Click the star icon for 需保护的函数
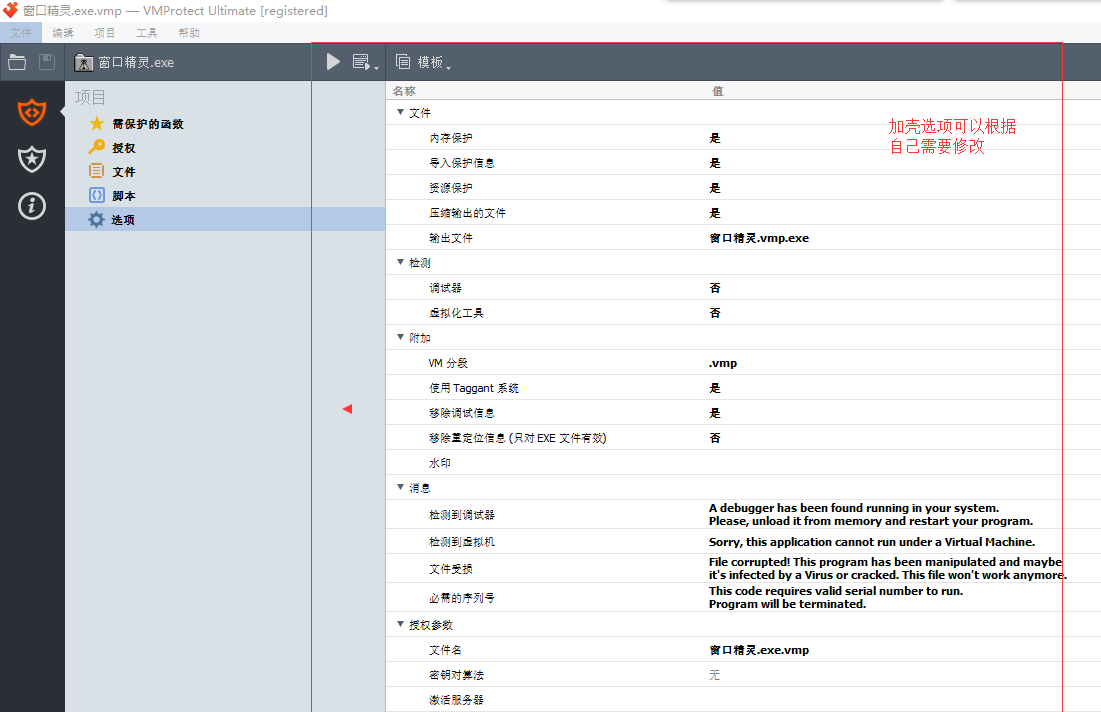 (x=97, y=124)
